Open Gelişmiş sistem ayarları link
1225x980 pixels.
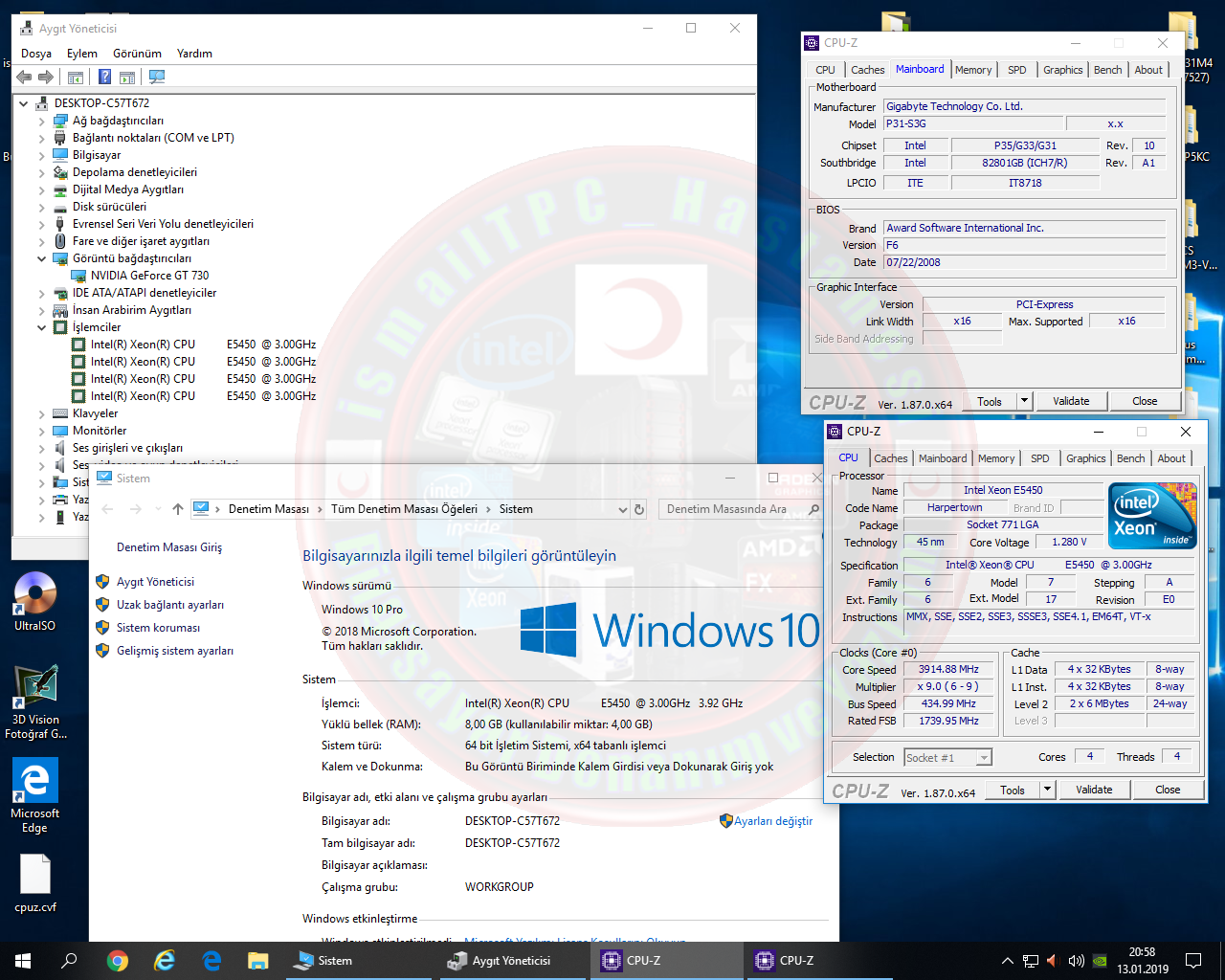(175, 651)
